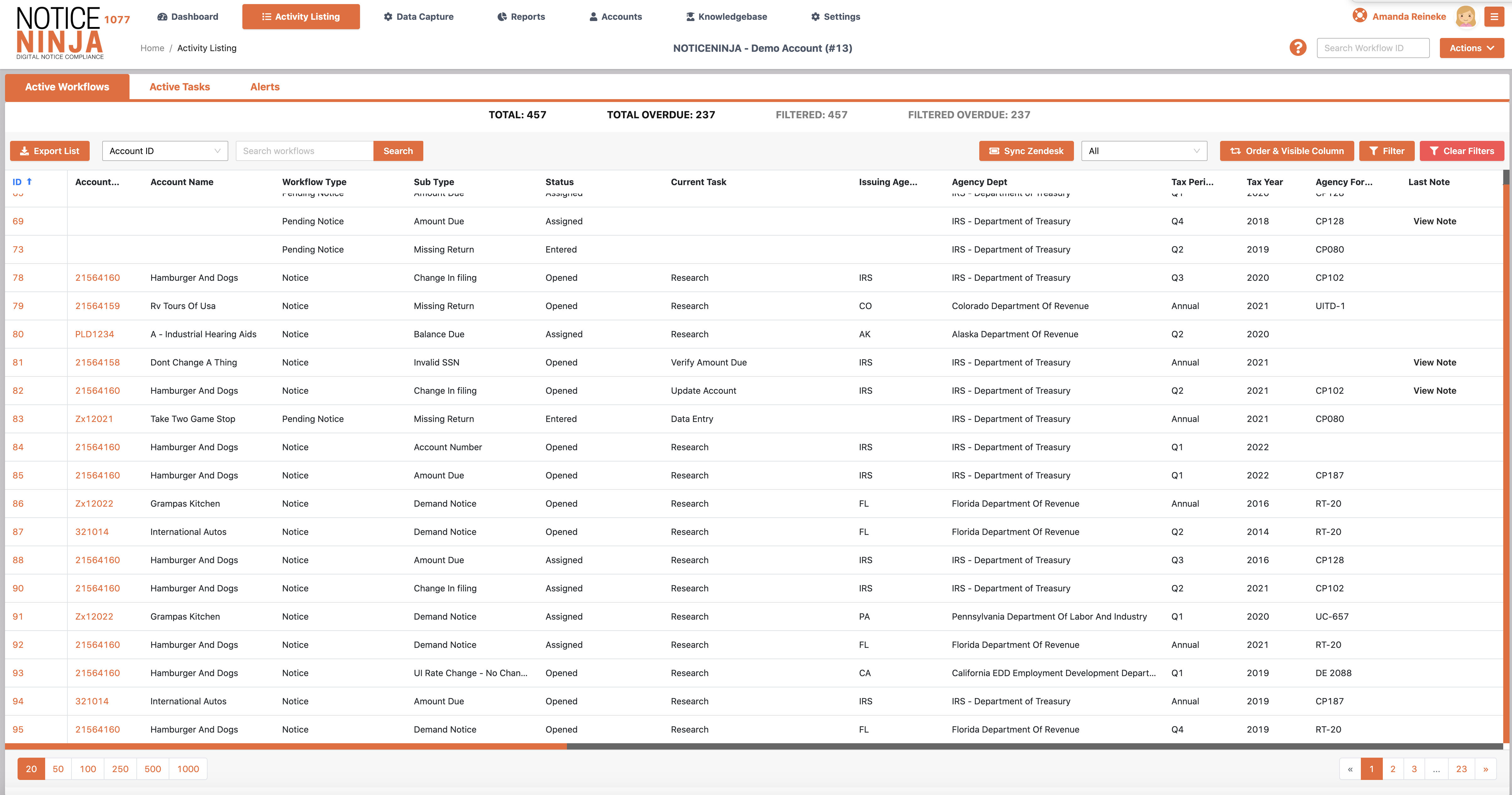The width and height of the screenshot is (1512, 795).
Task: Open workflow ID 83
Action: [x=18, y=419]
